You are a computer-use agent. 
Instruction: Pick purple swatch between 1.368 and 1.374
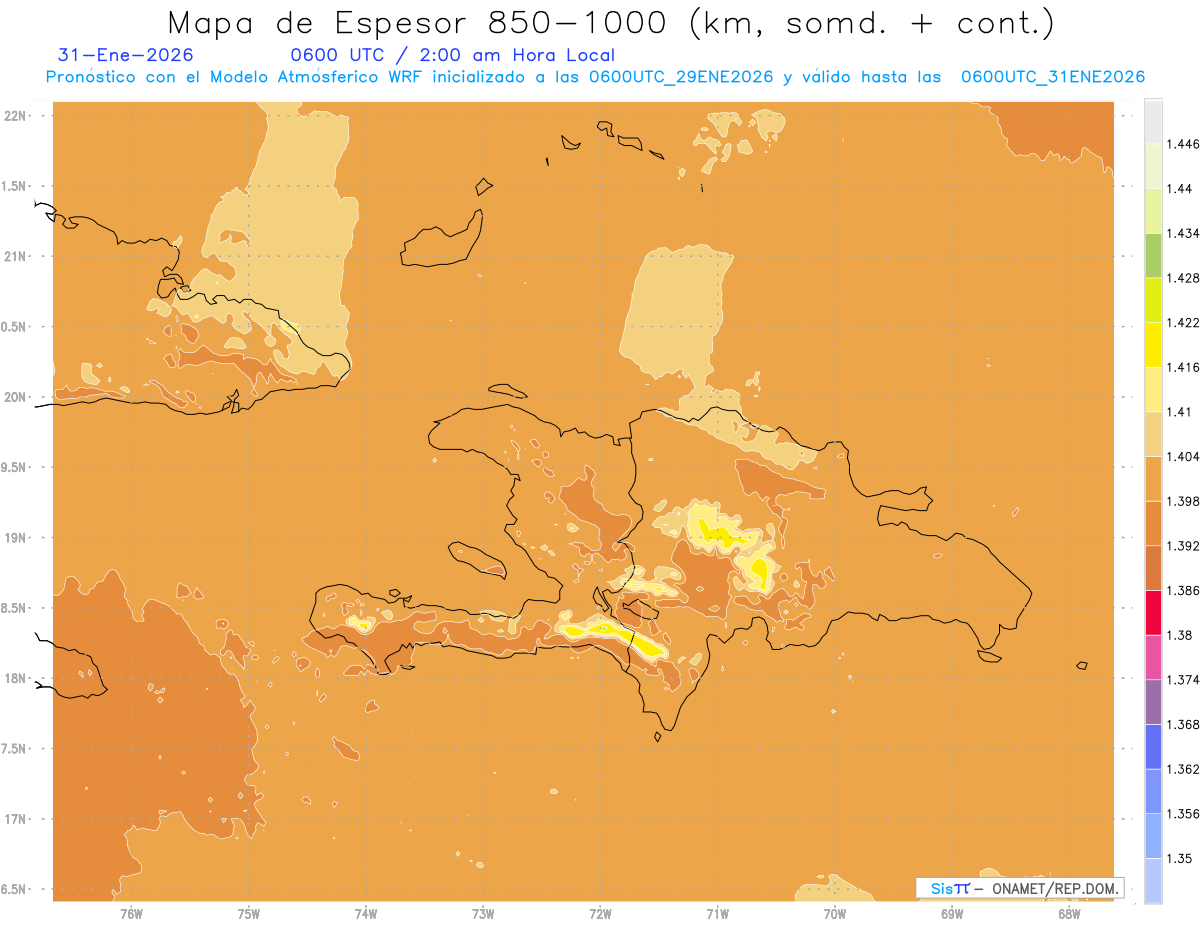pos(1153,702)
